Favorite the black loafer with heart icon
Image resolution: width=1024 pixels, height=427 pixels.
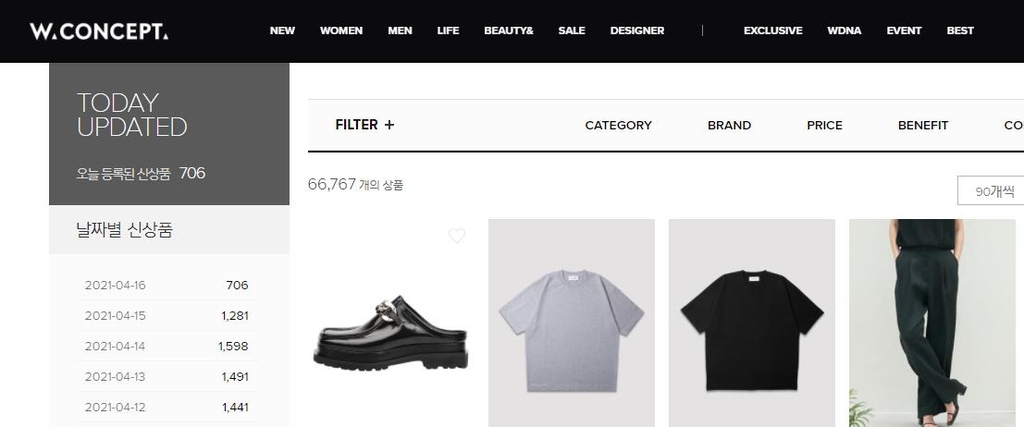click(457, 236)
